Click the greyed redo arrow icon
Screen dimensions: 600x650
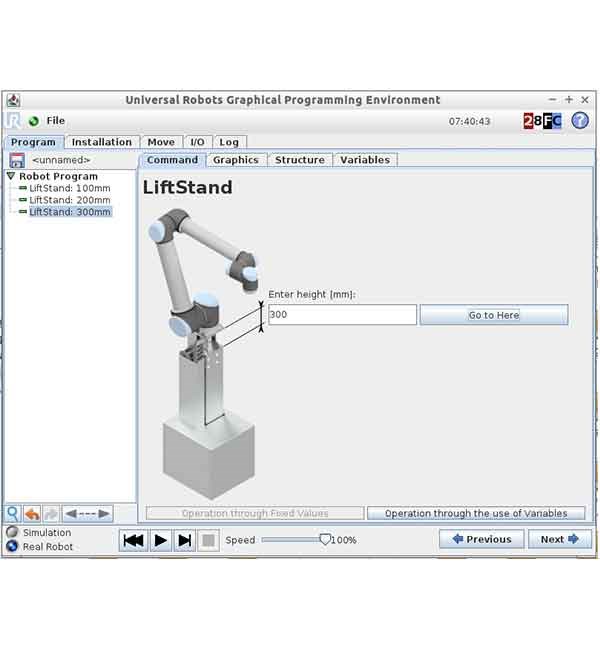click(51, 514)
